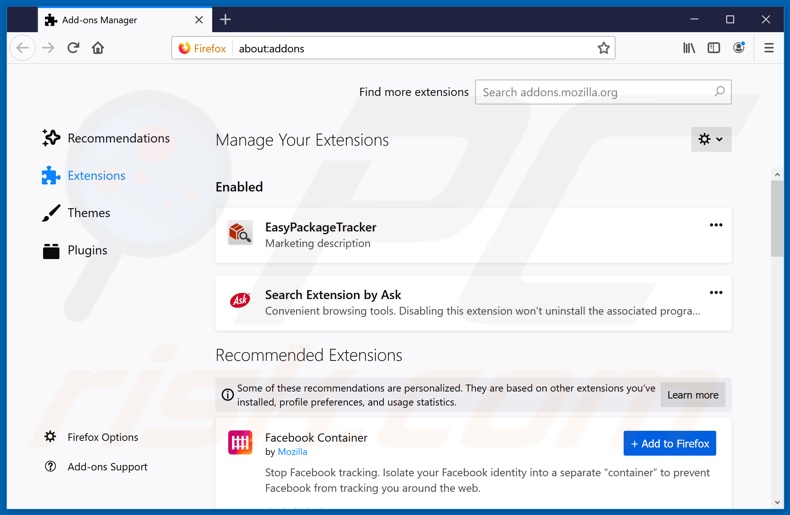Open the Search Extension by Ask three-dot menu
The width and height of the screenshot is (790, 515).
[x=716, y=292]
